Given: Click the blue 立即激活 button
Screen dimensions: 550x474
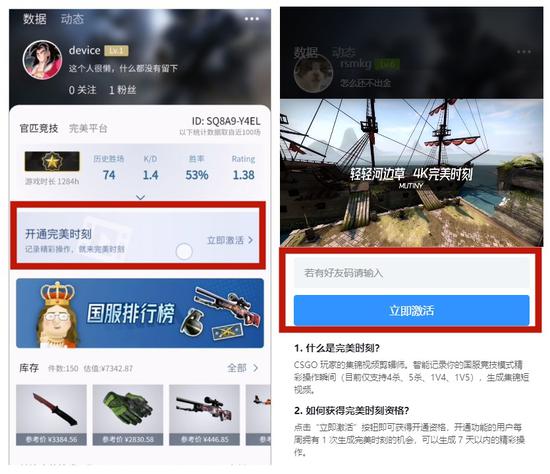Looking at the screenshot, I should click(x=411, y=310).
